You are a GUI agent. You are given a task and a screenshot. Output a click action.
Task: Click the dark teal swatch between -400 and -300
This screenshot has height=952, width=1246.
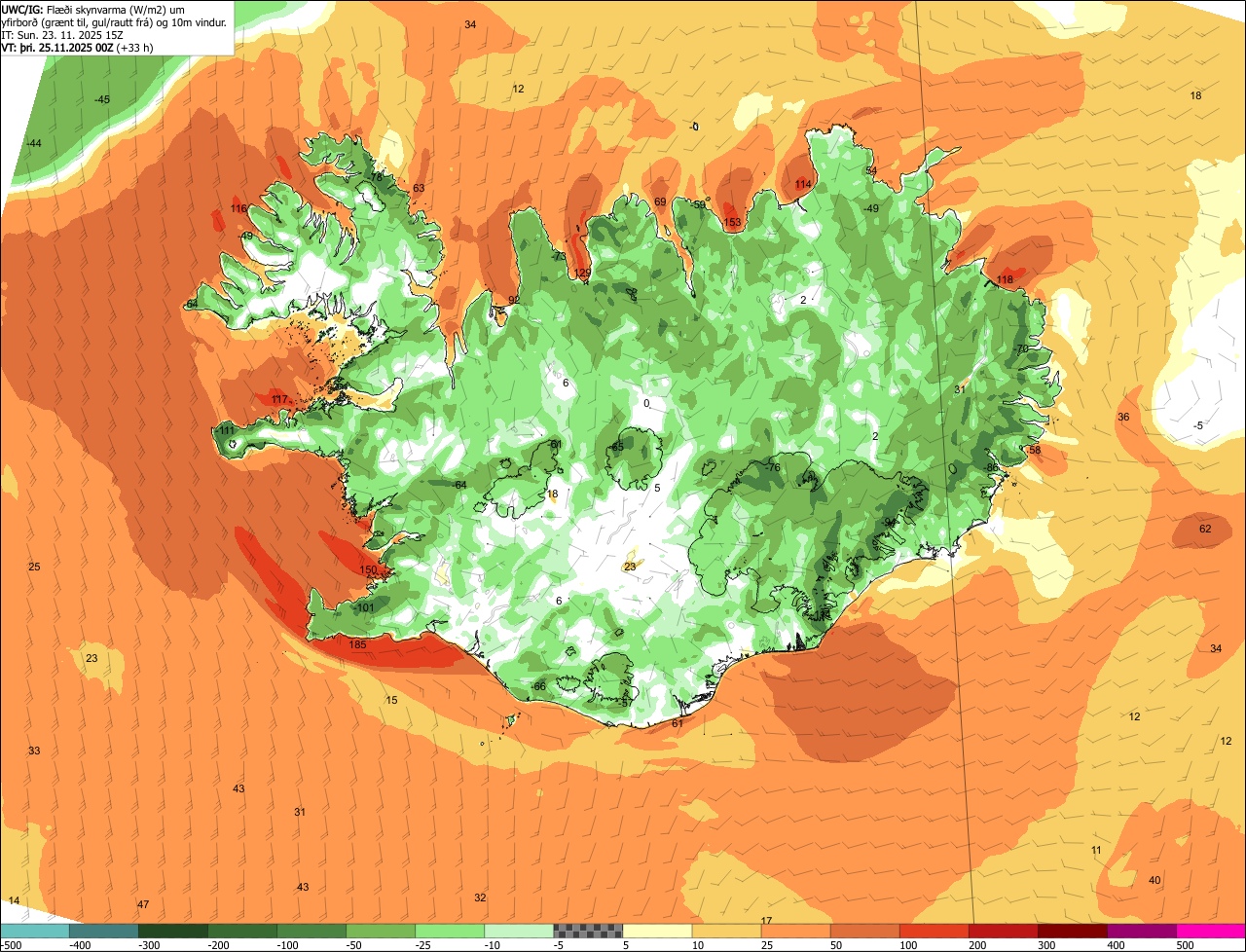(x=104, y=931)
